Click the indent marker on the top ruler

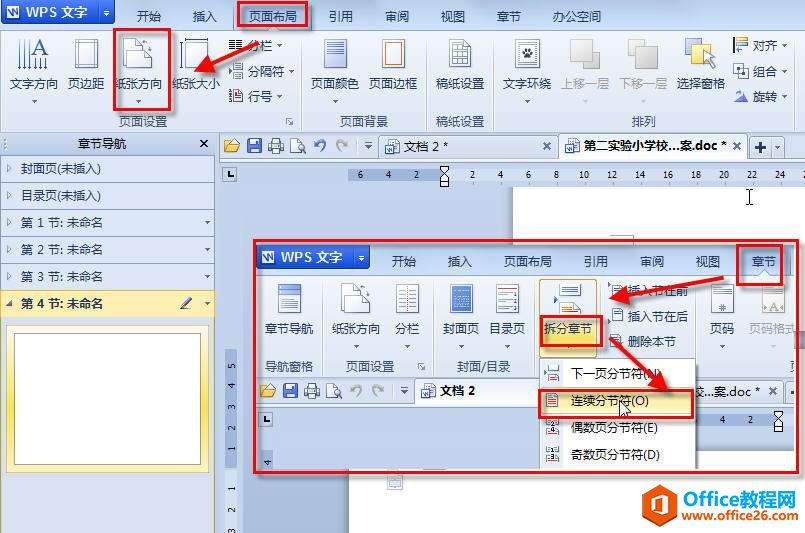(445, 176)
